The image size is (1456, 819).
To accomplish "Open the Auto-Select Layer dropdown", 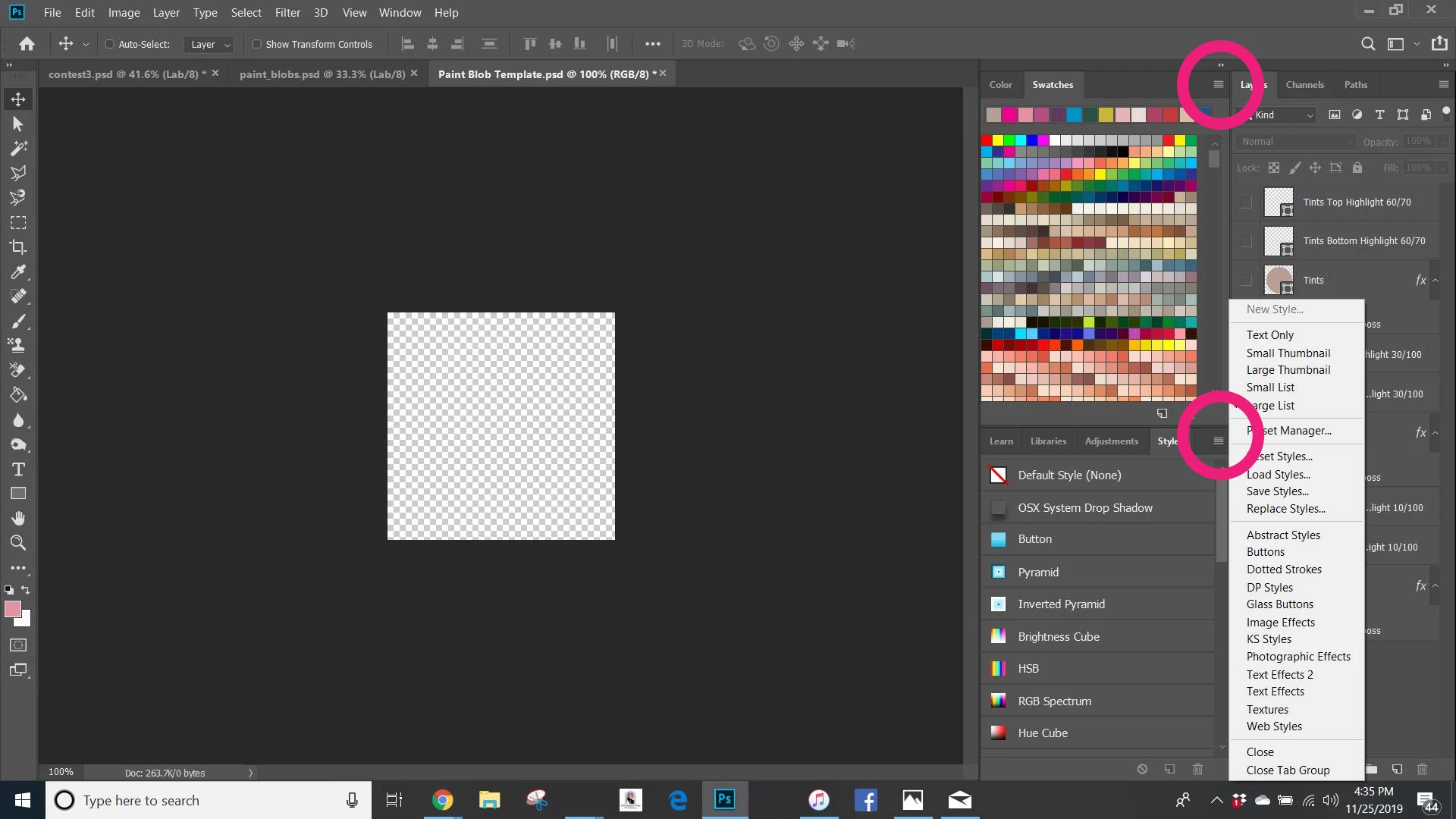I will [209, 45].
